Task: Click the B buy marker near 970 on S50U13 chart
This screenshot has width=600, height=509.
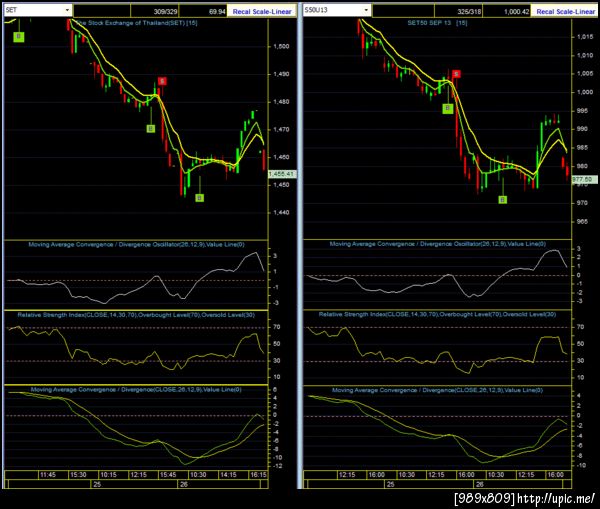Action: click(x=502, y=199)
